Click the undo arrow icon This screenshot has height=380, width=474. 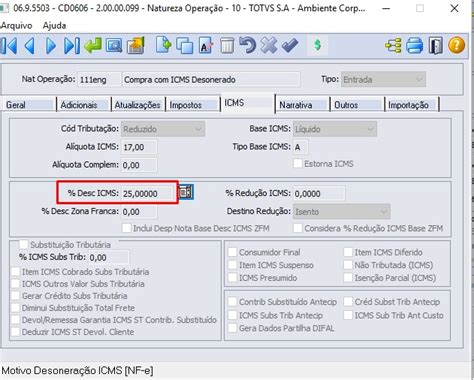point(247,46)
